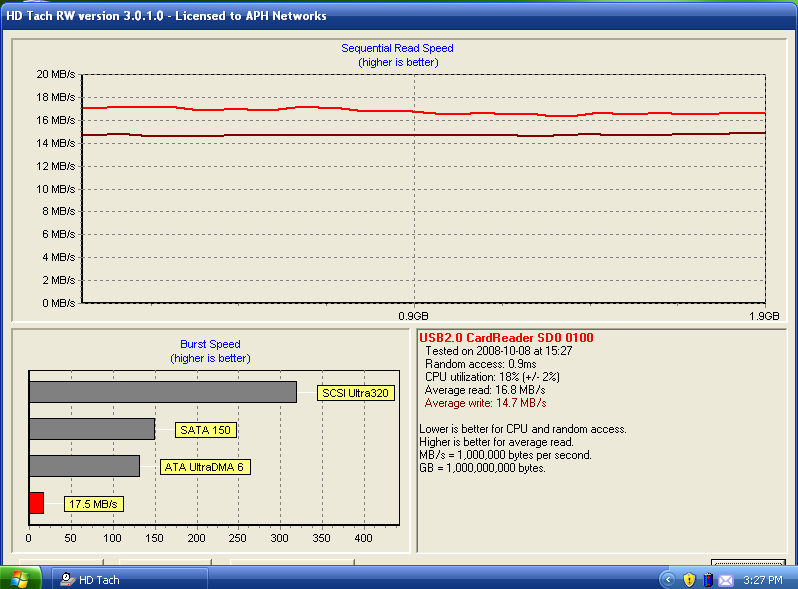798x589 pixels.
Task: Click the ATA UltraDMA 6 label
Action: (204, 467)
